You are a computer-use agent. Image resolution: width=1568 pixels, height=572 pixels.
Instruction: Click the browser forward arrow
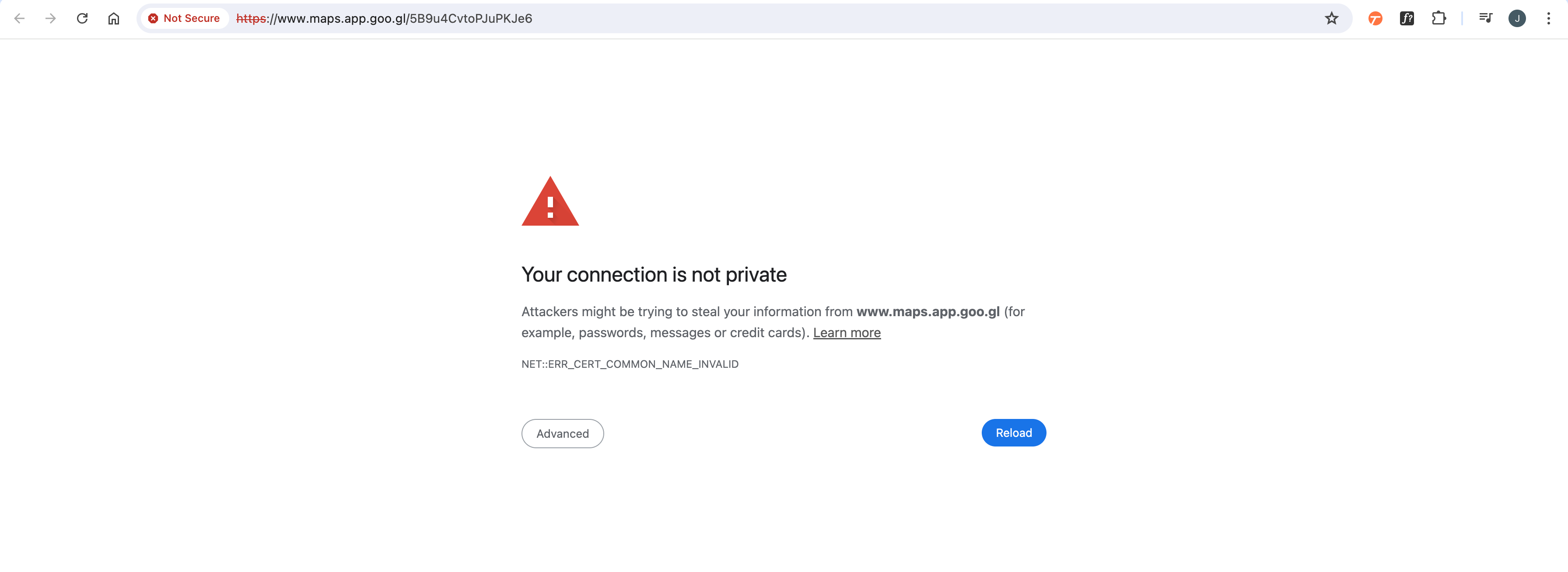(x=50, y=18)
